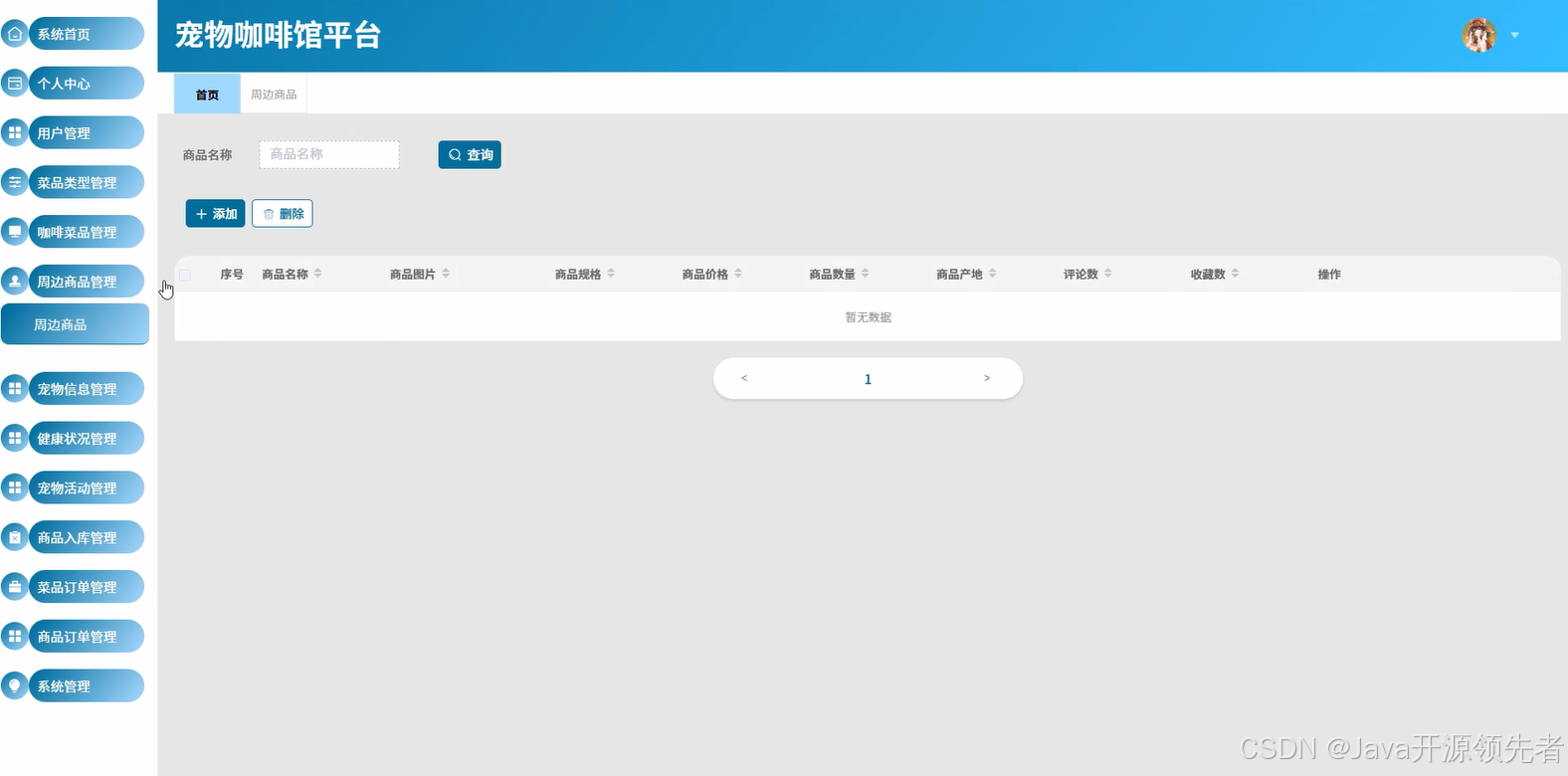Screen dimensions: 1568x776
Task: Switch to the 首页 tab
Action: (x=207, y=95)
